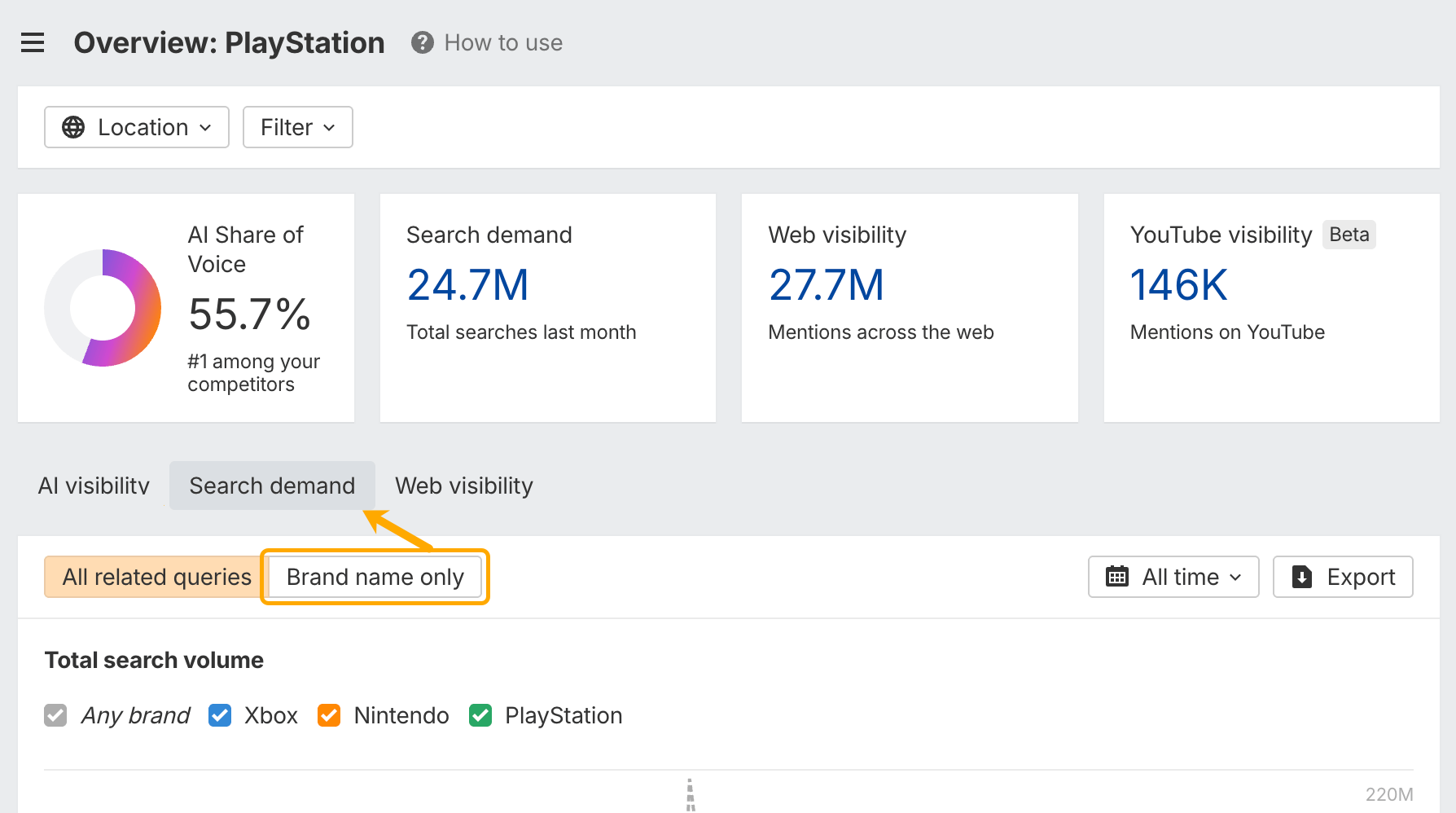Uncheck the PlayStation checkbox
This screenshot has width=1456, height=813.
(480, 715)
